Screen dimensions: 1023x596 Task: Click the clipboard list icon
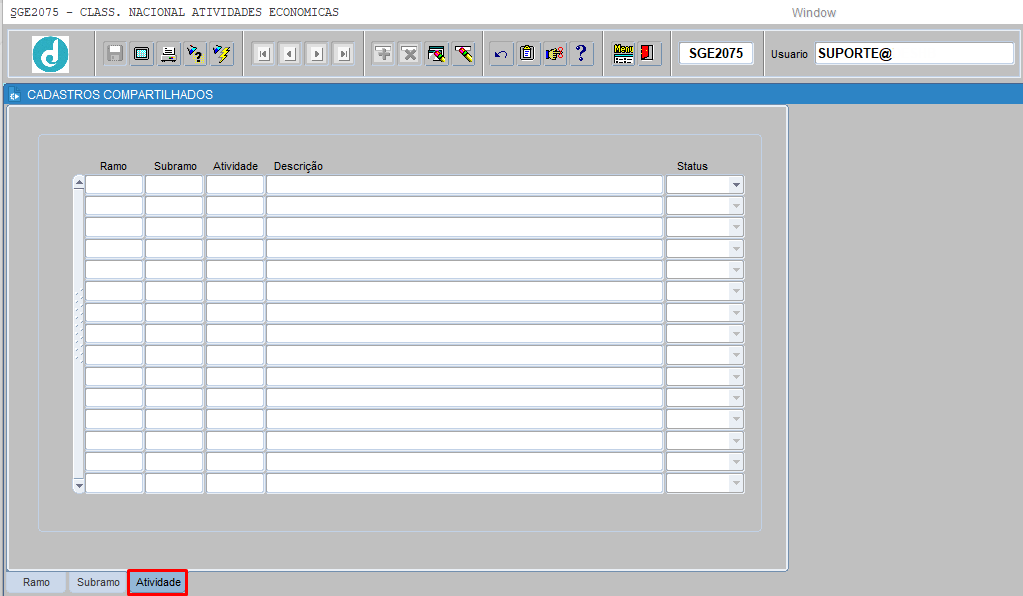tap(528, 53)
